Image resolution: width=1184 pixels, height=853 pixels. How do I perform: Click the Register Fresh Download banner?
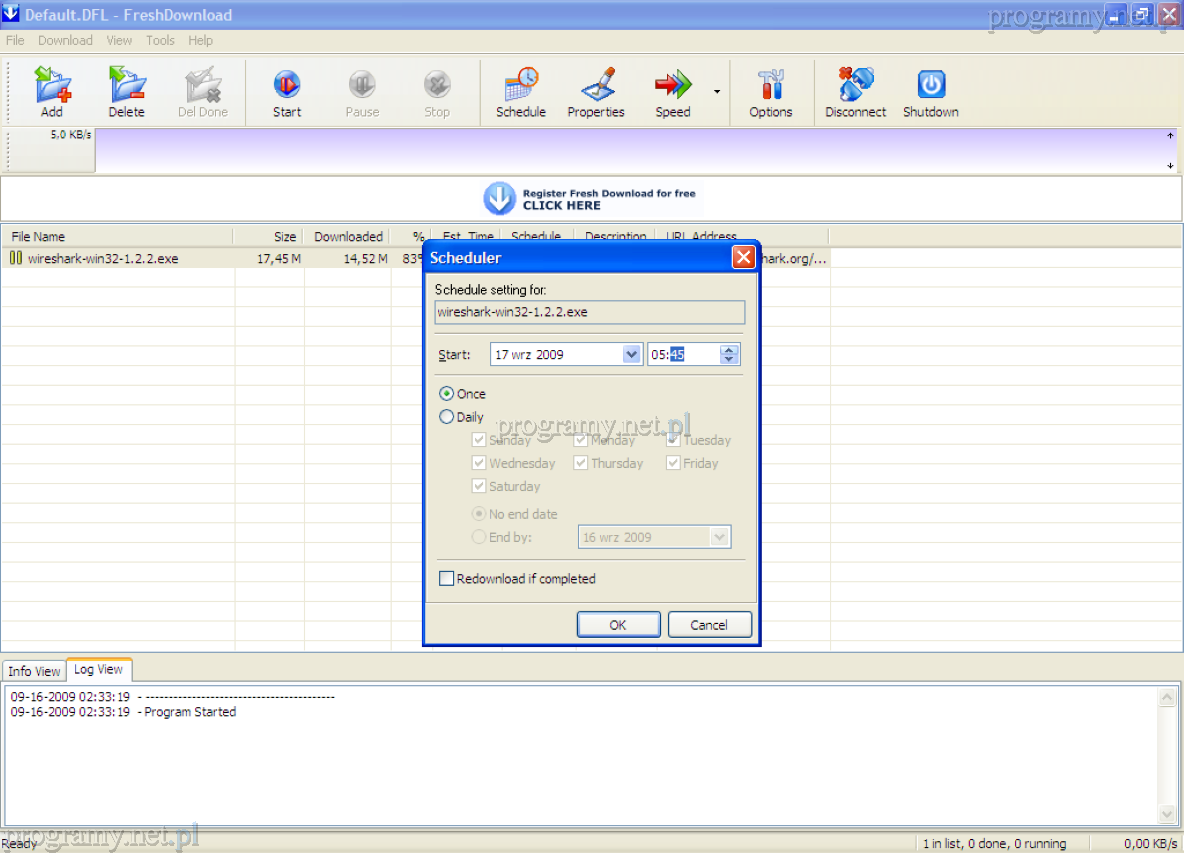[590, 199]
